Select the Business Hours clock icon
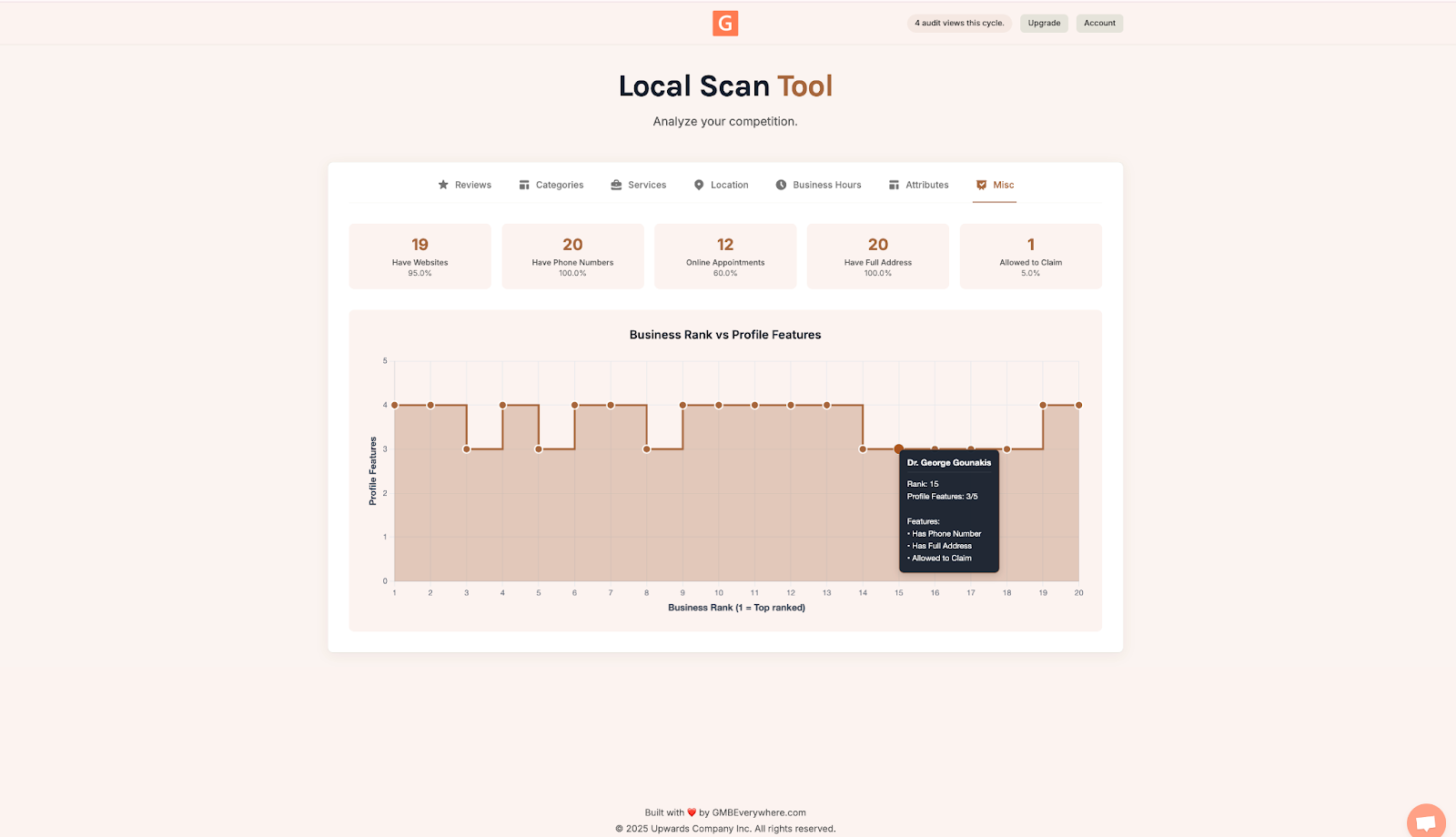The image size is (1456, 837). (781, 185)
